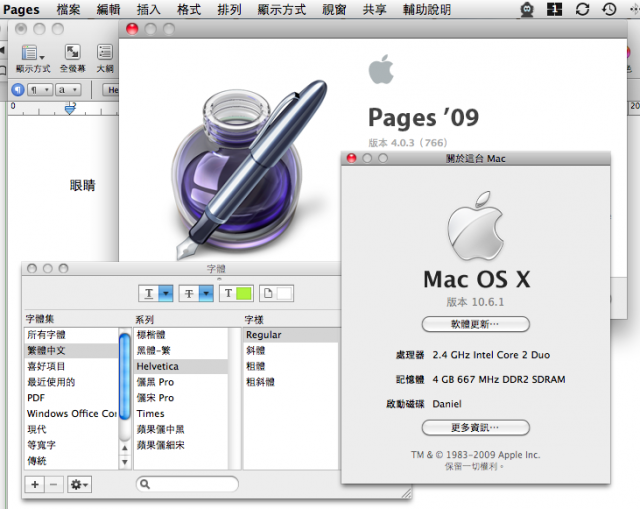Select Regular typeface
This screenshot has width=640, height=509.
tap(291, 335)
